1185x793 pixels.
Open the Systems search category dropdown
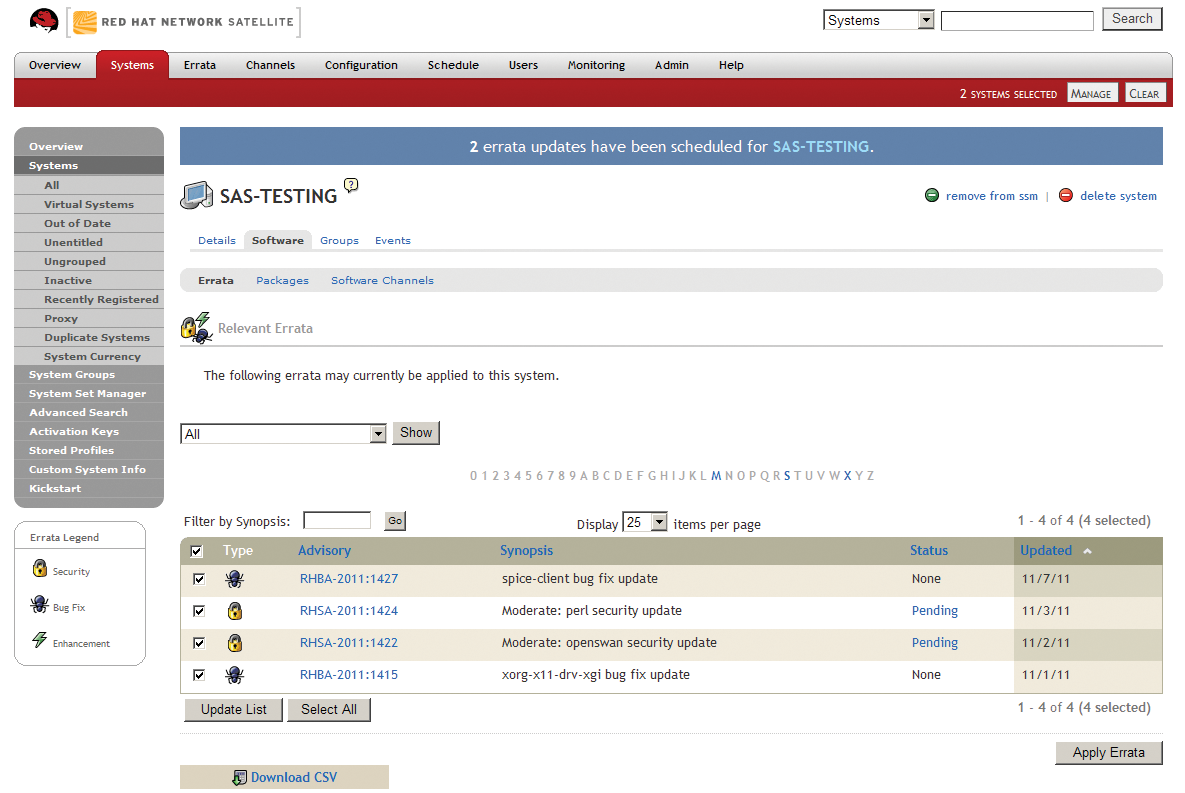click(x=925, y=21)
